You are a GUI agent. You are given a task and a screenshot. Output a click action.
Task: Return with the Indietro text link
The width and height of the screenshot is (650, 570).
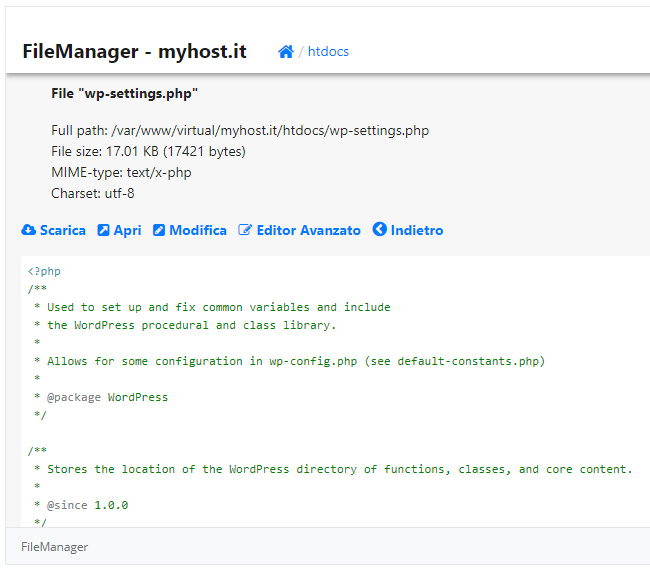click(417, 230)
